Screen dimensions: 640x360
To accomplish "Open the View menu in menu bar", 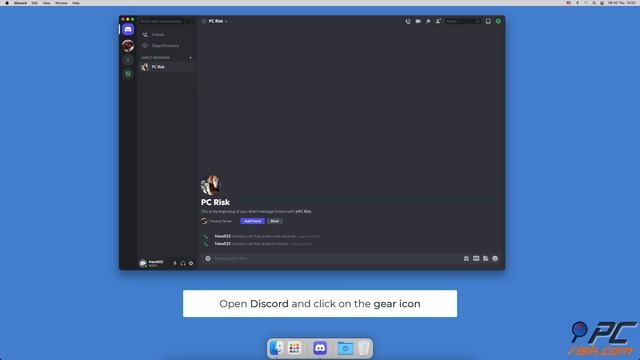I will point(47,3).
